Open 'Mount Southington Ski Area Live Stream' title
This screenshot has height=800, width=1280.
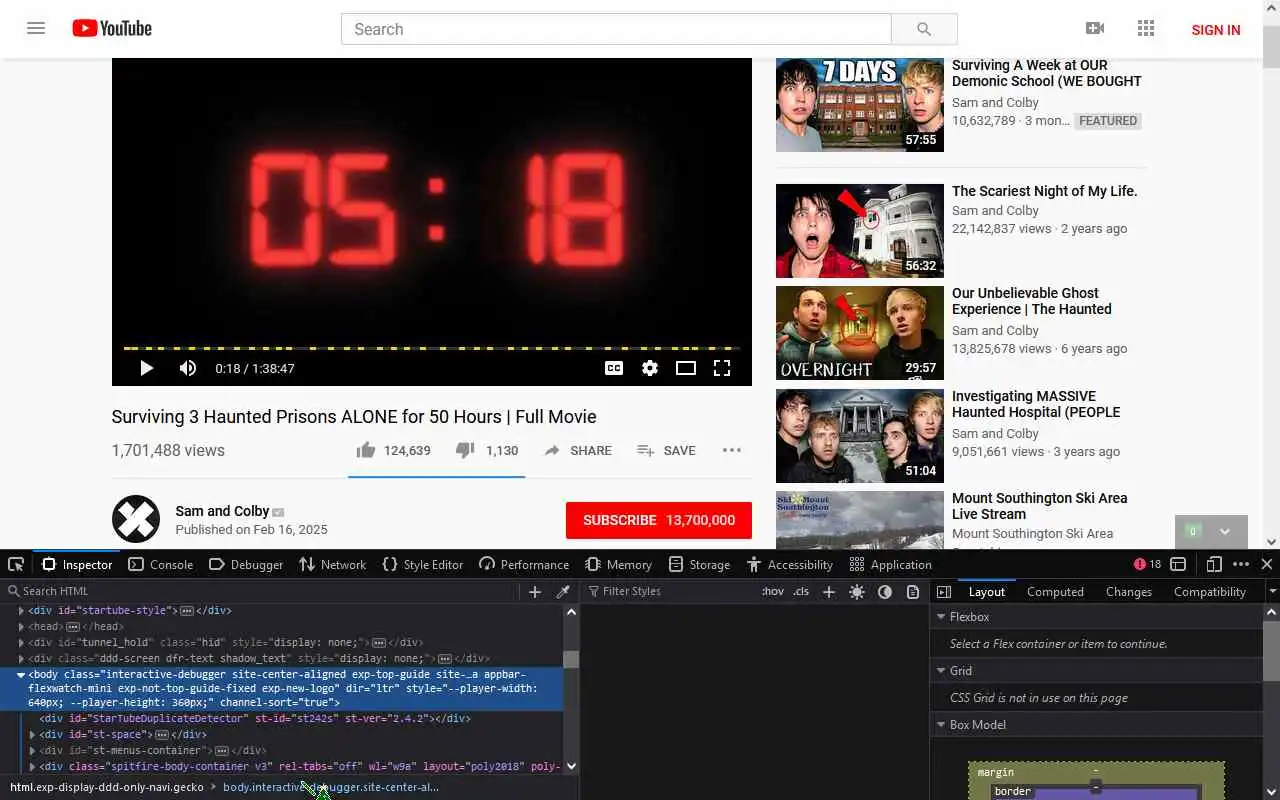(1040, 506)
